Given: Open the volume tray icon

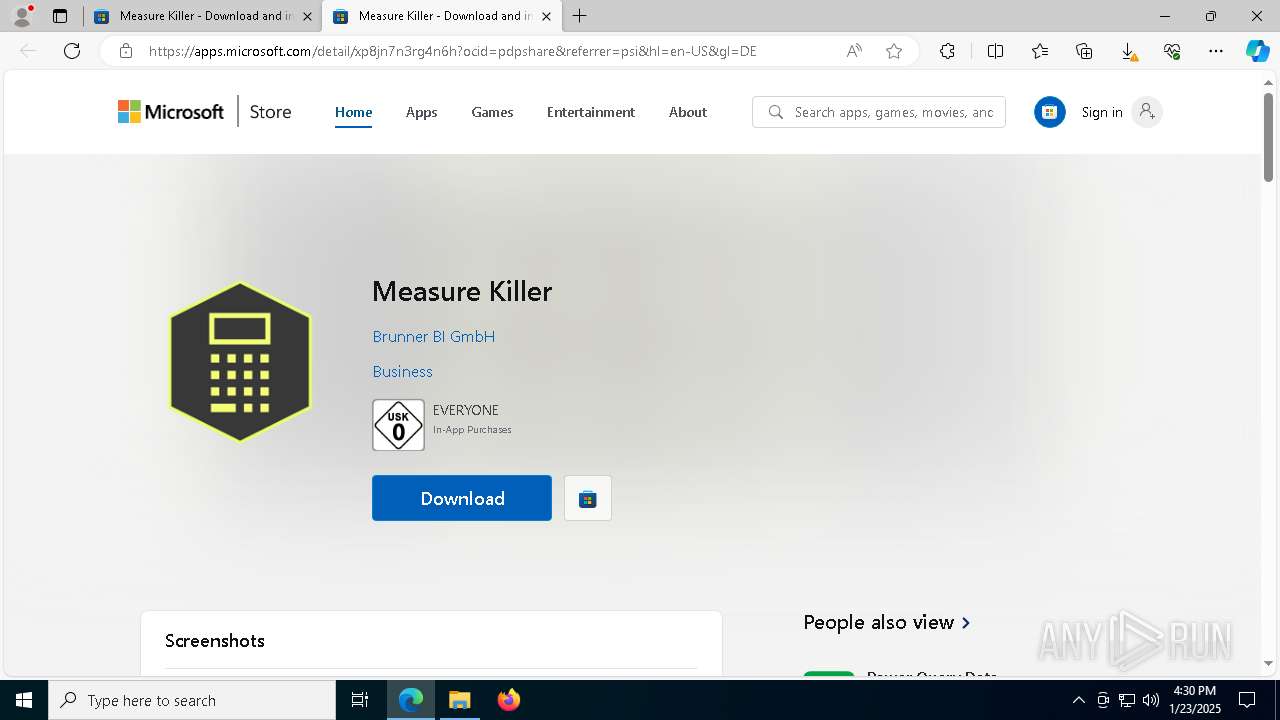Looking at the screenshot, I should tap(1151, 700).
